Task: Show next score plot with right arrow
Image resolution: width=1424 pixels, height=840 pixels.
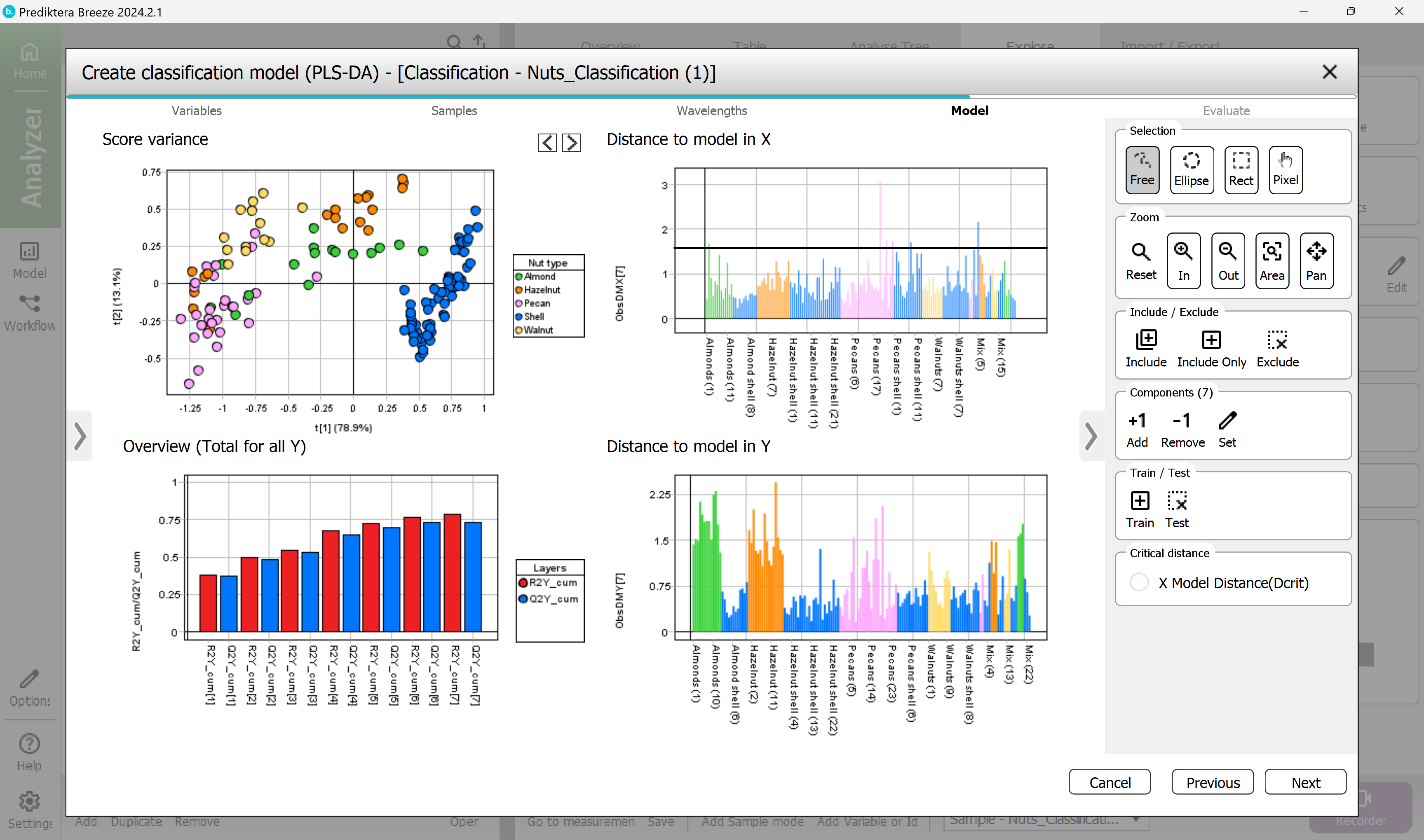Action: tap(571, 143)
